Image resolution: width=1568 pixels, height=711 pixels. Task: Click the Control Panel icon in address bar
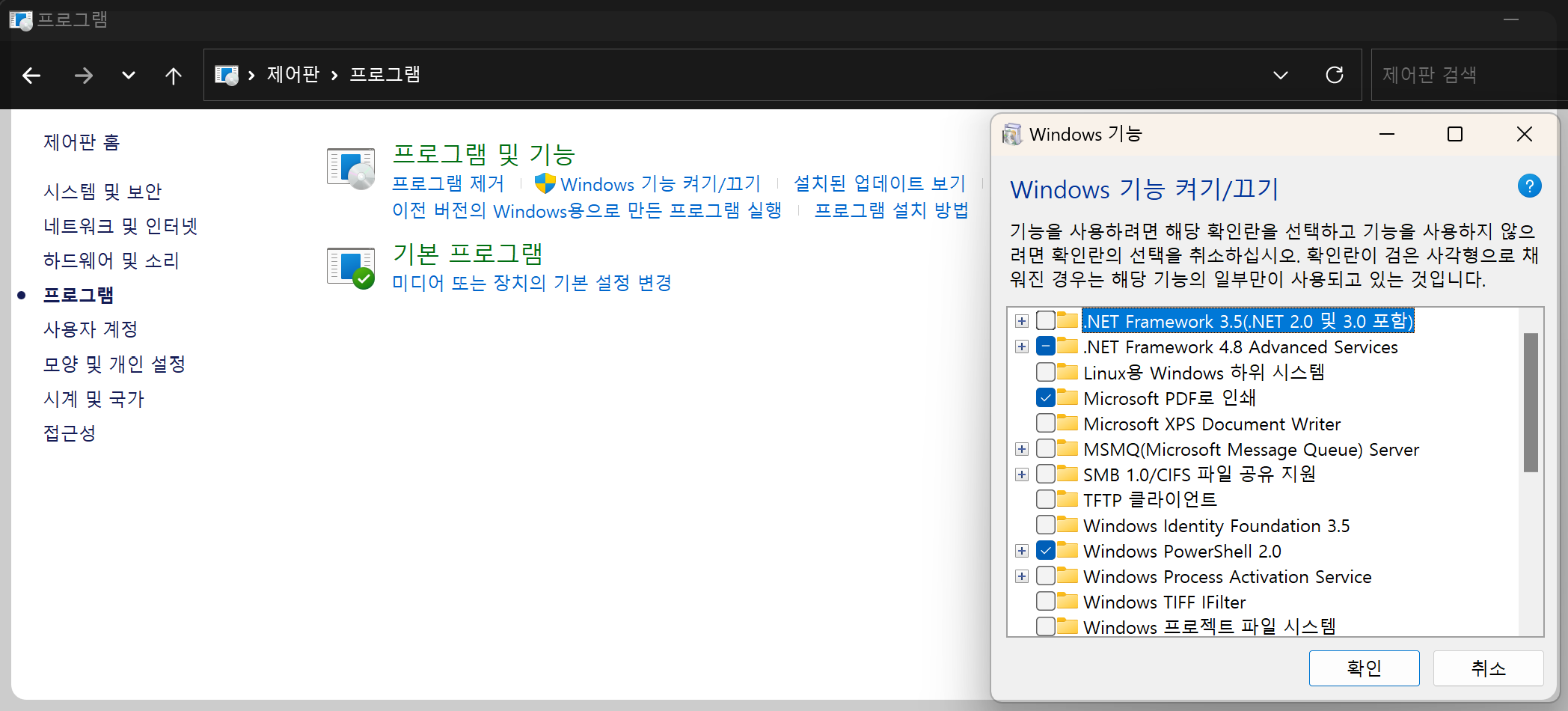tap(227, 75)
